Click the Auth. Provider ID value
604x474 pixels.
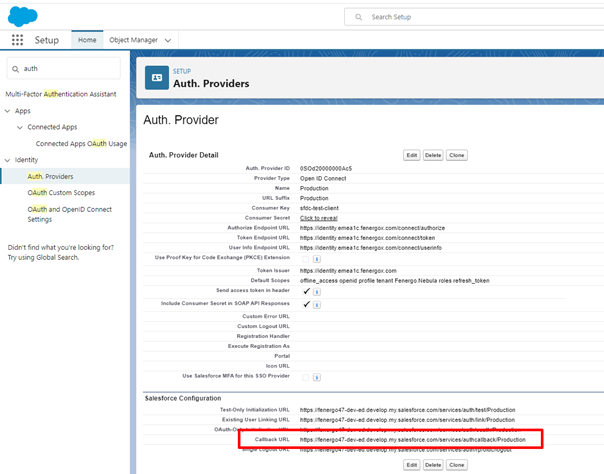pyautogui.click(x=325, y=169)
